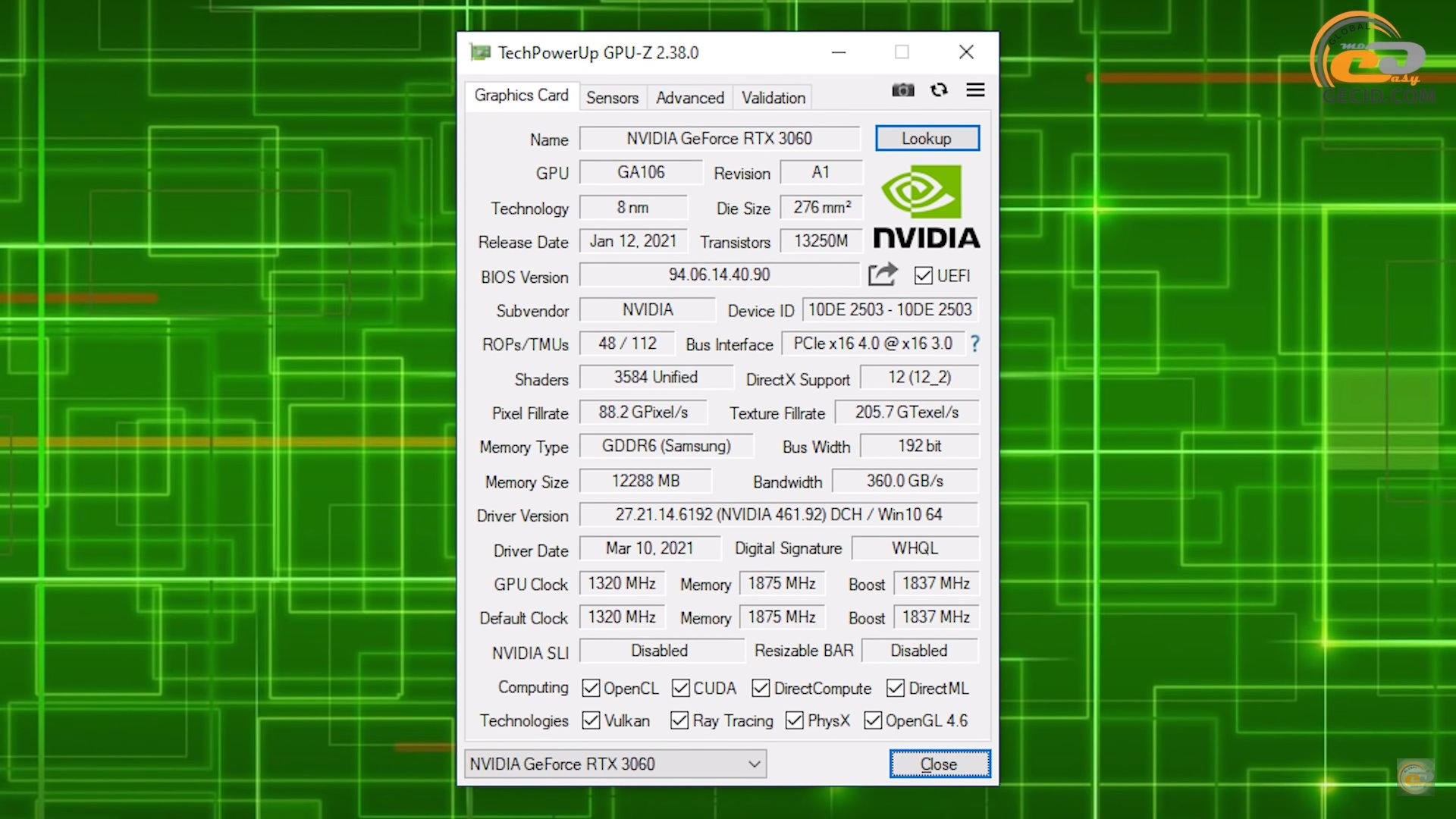Click the Digital Signature field WHQL
This screenshot has height=819, width=1456.
pos(915,549)
